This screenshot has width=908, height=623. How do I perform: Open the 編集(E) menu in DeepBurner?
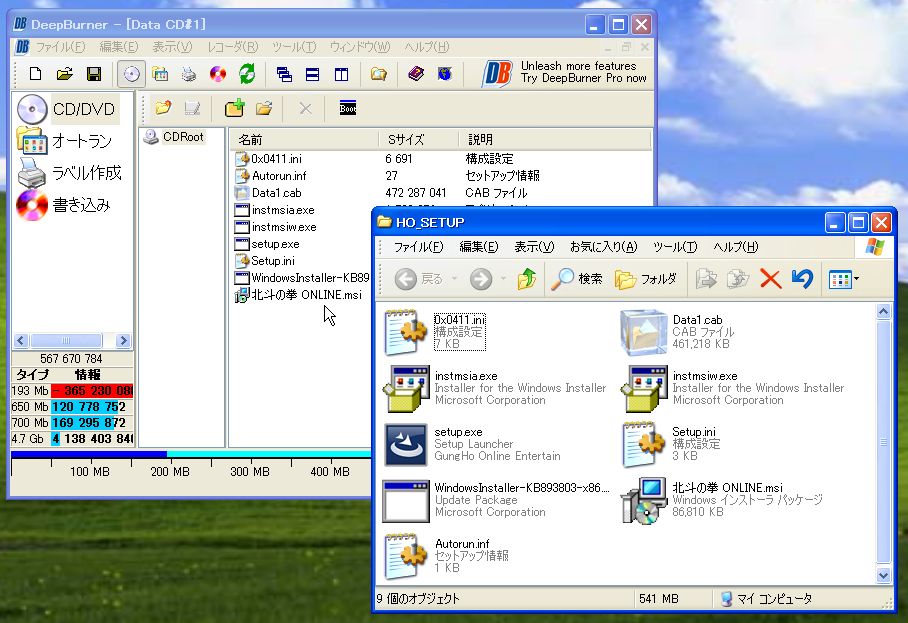[119, 47]
